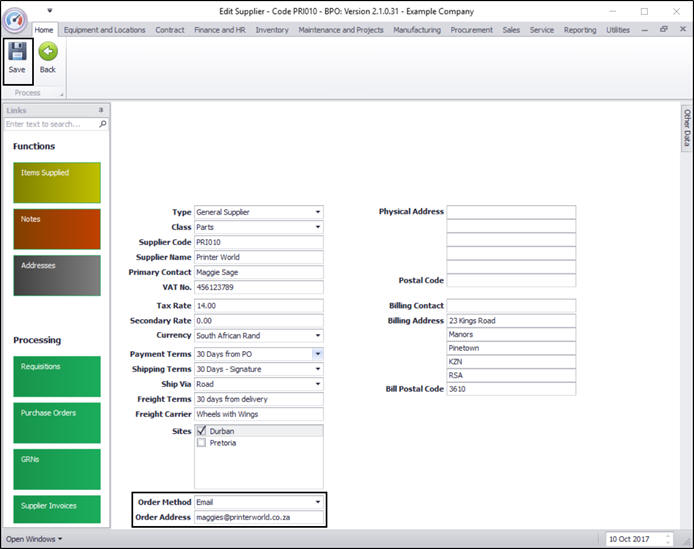Uncheck the Durban site checkbox
This screenshot has width=694, height=549.
click(x=202, y=431)
